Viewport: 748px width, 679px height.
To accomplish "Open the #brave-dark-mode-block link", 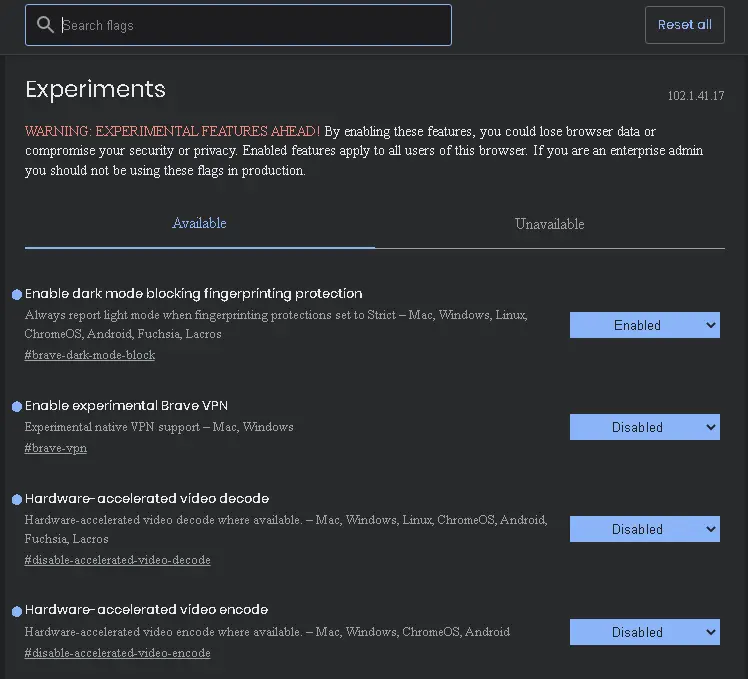I will 90,355.
